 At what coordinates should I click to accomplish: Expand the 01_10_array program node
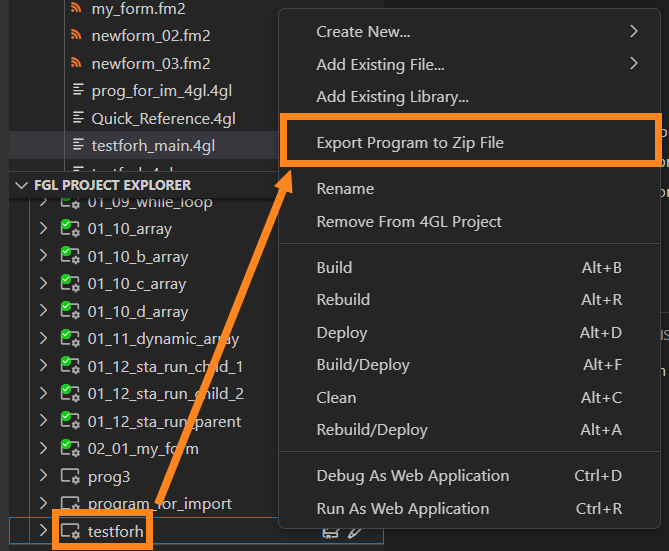(43, 228)
